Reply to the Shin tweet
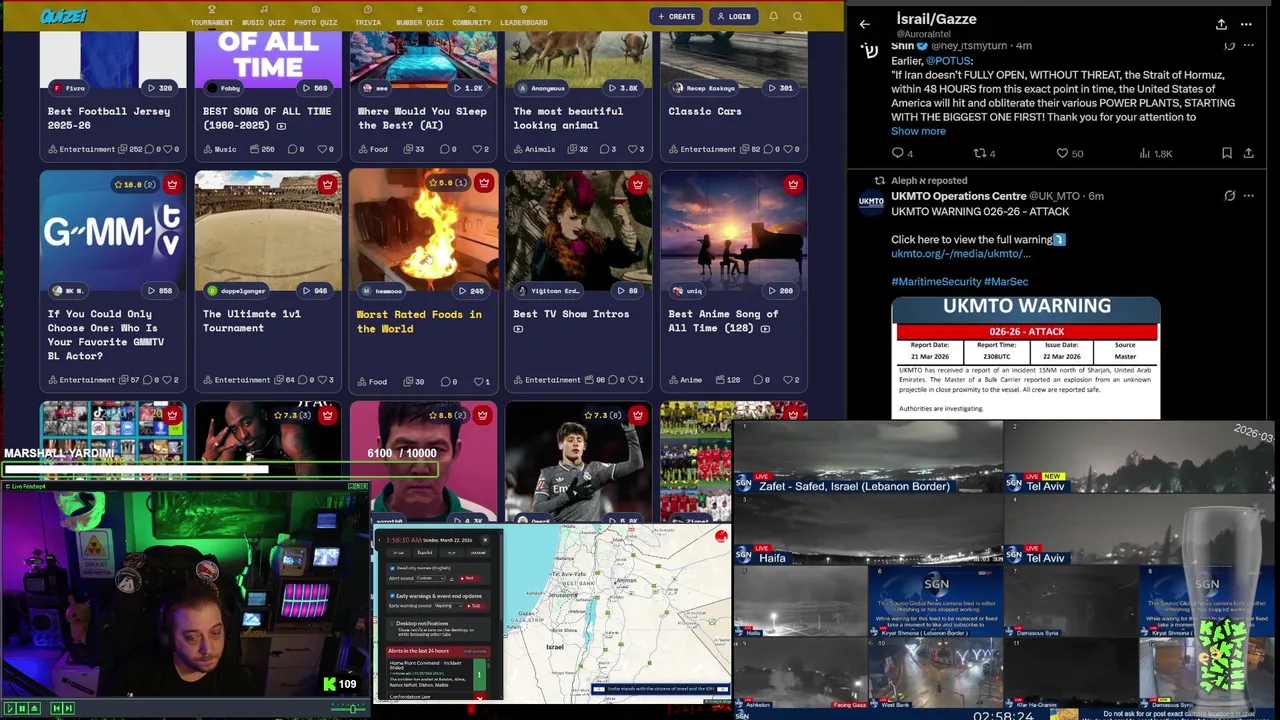Image resolution: width=1280 pixels, height=720 pixels. [897, 153]
